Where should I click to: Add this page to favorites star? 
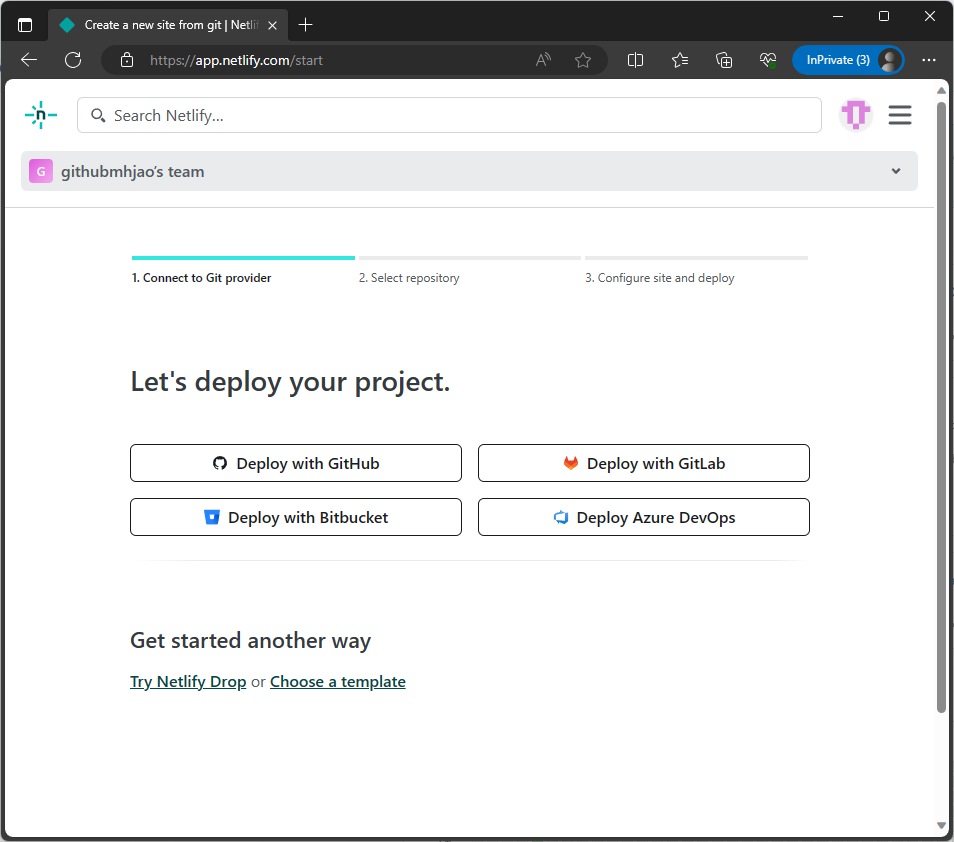[x=583, y=60]
